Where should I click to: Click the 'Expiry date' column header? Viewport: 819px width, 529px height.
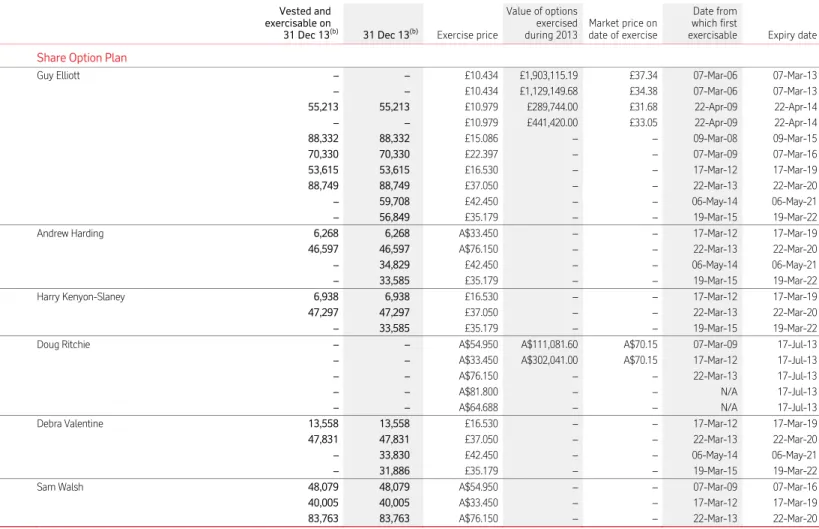pos(792,35)
